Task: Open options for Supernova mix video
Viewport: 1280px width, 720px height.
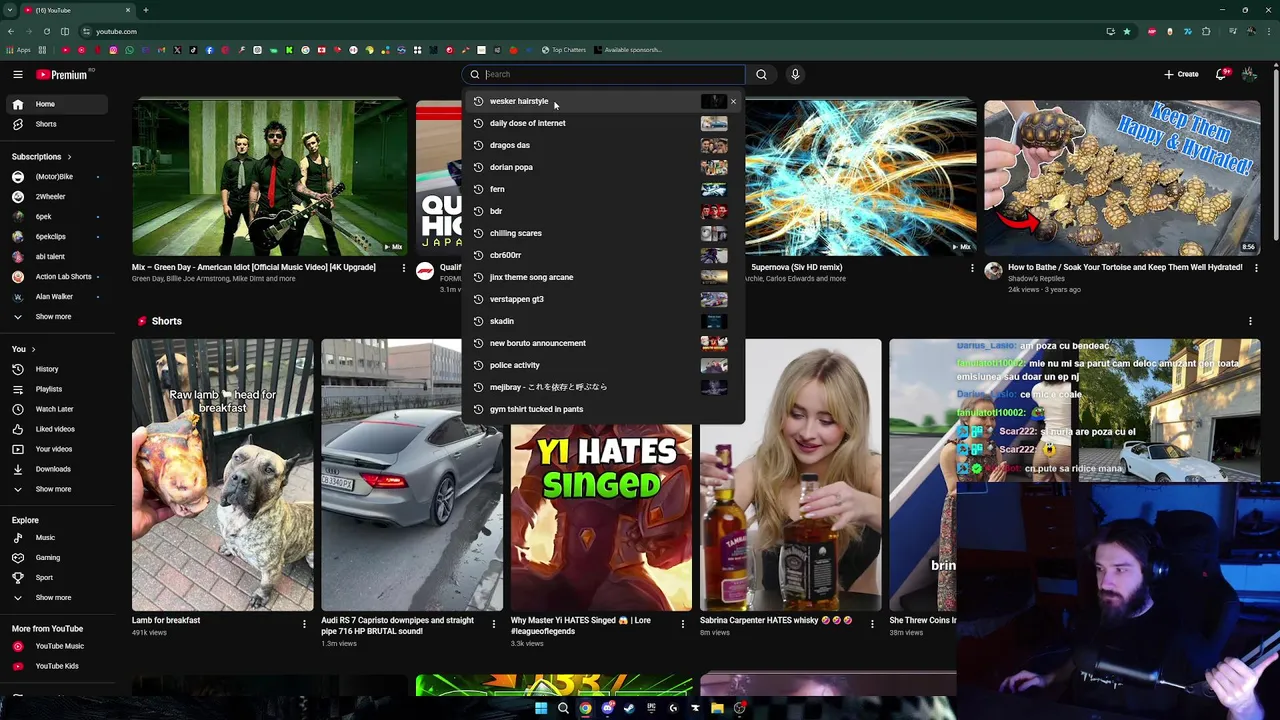Action: tap(972, 268)
